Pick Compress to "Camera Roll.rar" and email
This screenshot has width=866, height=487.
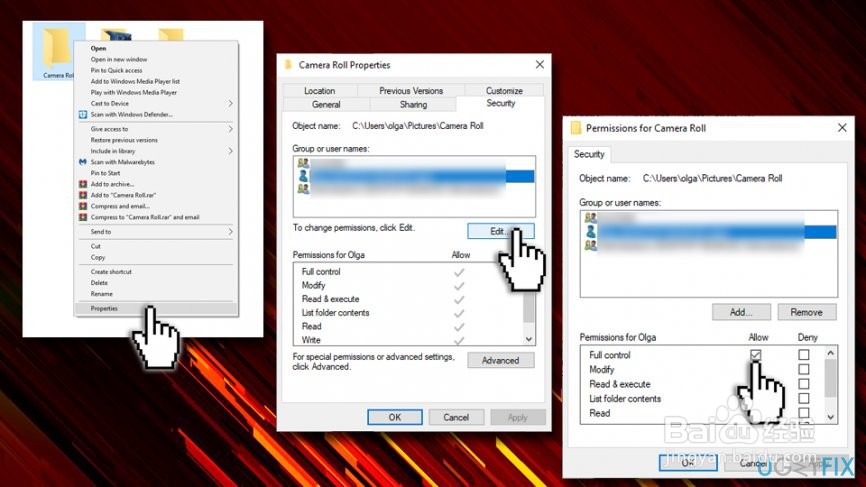point(144,217)
